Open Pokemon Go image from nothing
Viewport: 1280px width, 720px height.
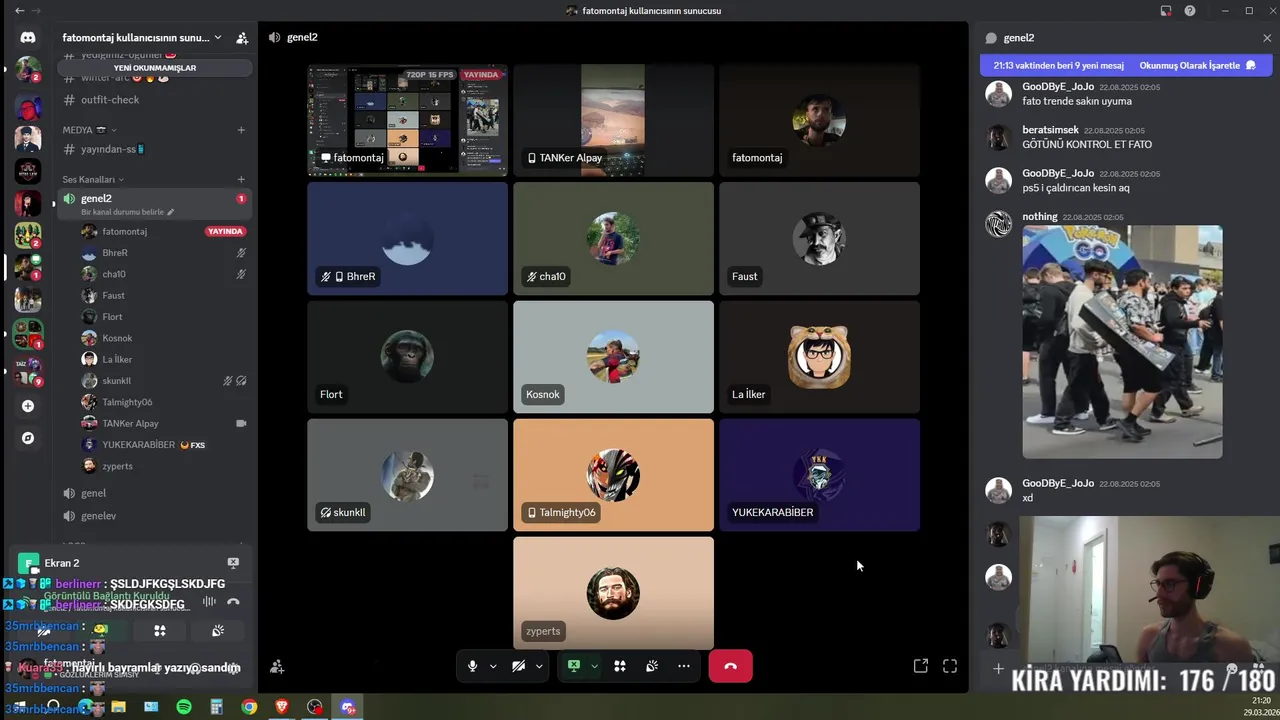(x=1122, y=342)
